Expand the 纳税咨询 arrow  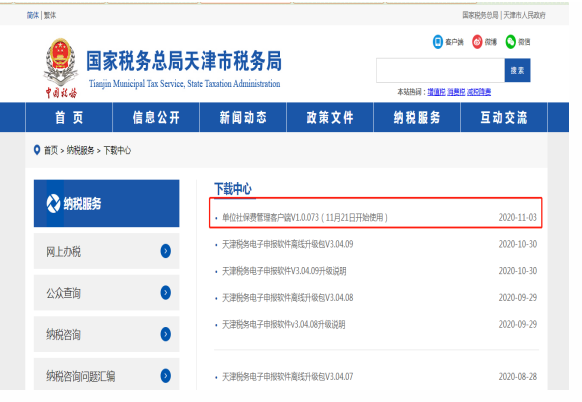pos(166,334)
